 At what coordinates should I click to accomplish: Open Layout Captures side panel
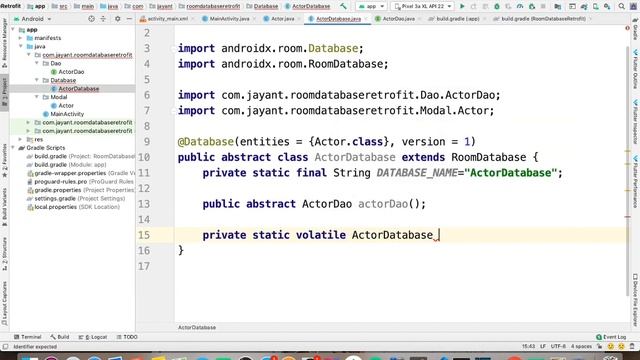click(x=4, y=304)
